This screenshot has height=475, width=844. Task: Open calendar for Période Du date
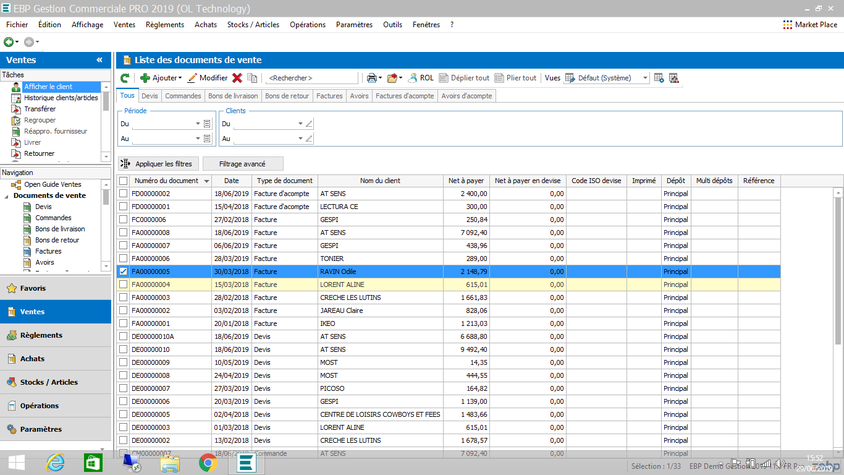(207, 124)
